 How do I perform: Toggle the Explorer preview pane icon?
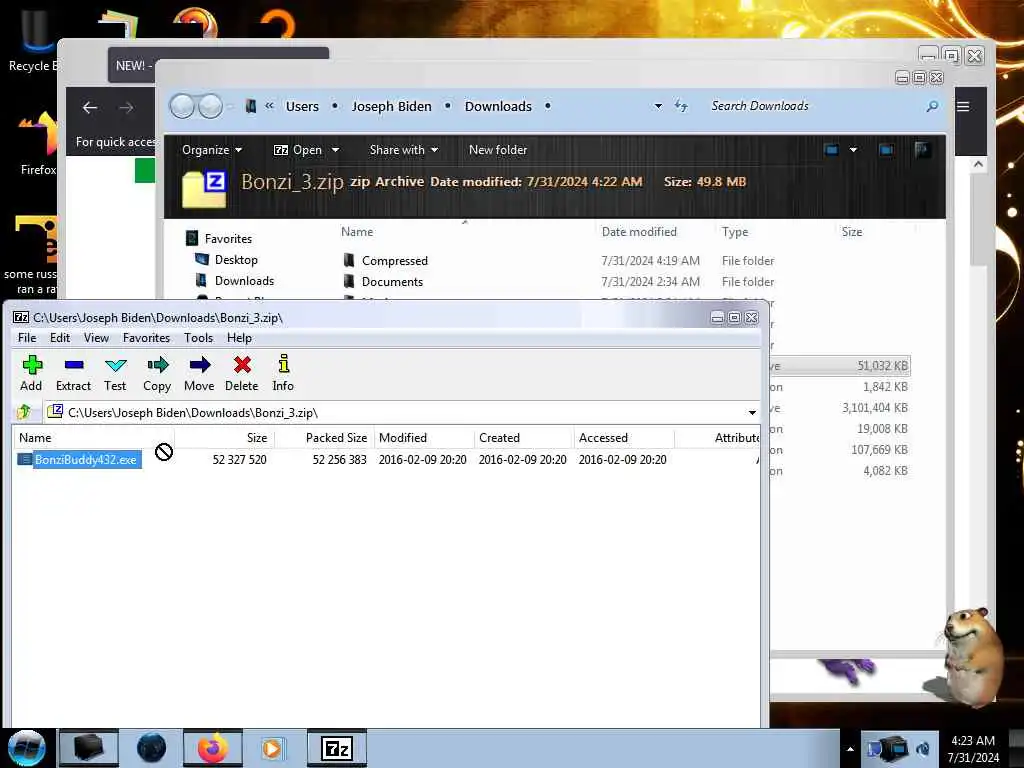[x=886, y=150]
